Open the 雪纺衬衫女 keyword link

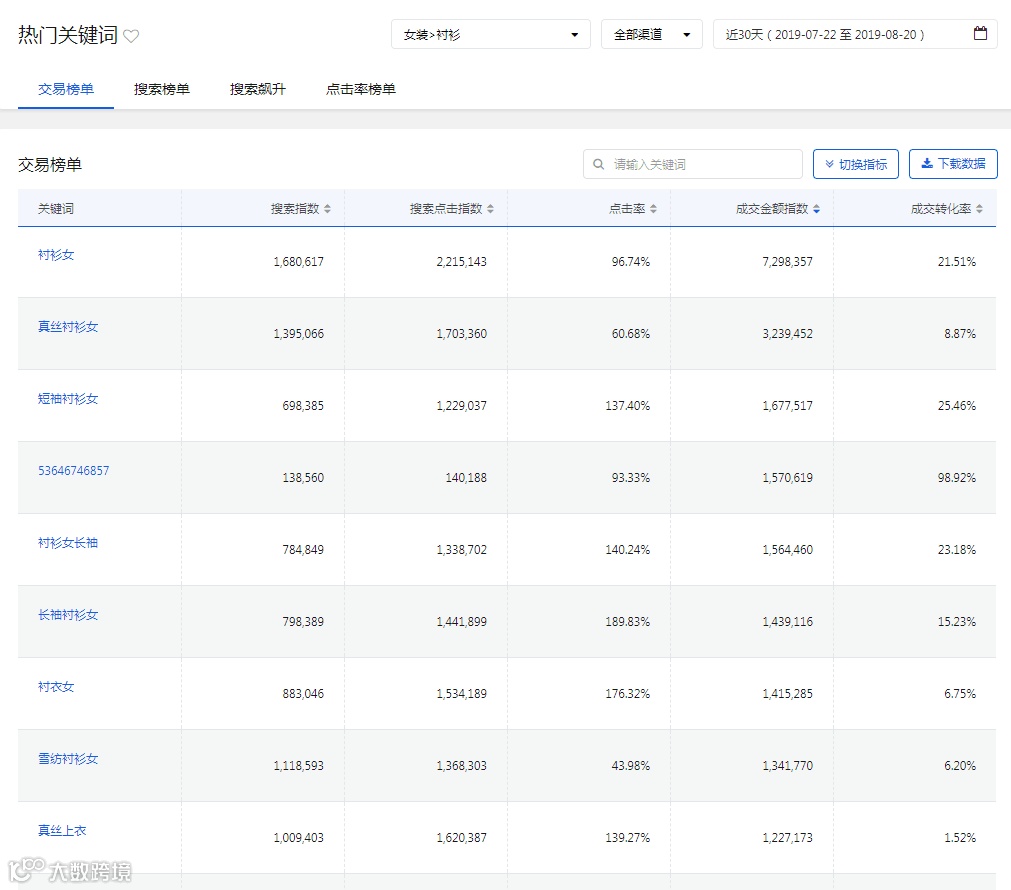68,759
